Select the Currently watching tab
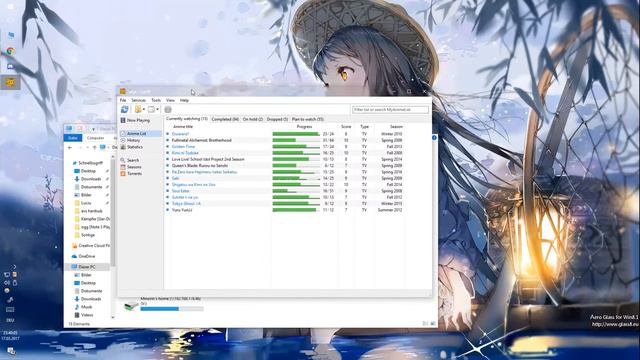Screen dimensions: 640x360 [x=187, y=119]
